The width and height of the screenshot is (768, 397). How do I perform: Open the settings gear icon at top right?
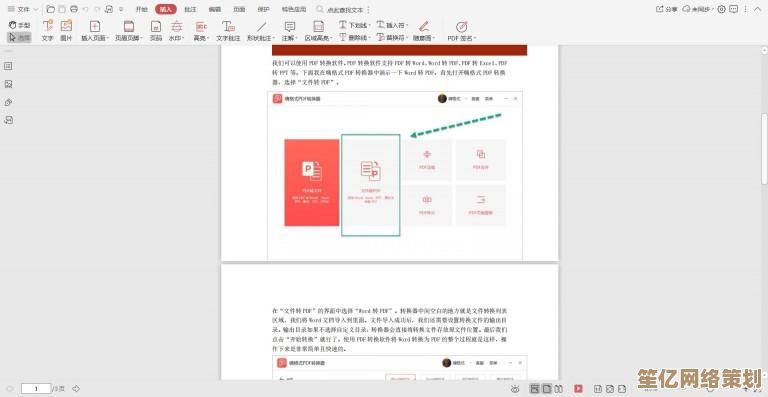(x=721, y=9)
